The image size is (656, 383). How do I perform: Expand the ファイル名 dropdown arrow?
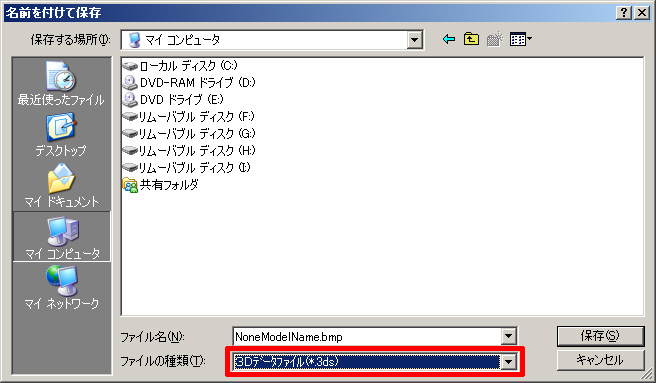pyautogui.click(x=508, y=336)
